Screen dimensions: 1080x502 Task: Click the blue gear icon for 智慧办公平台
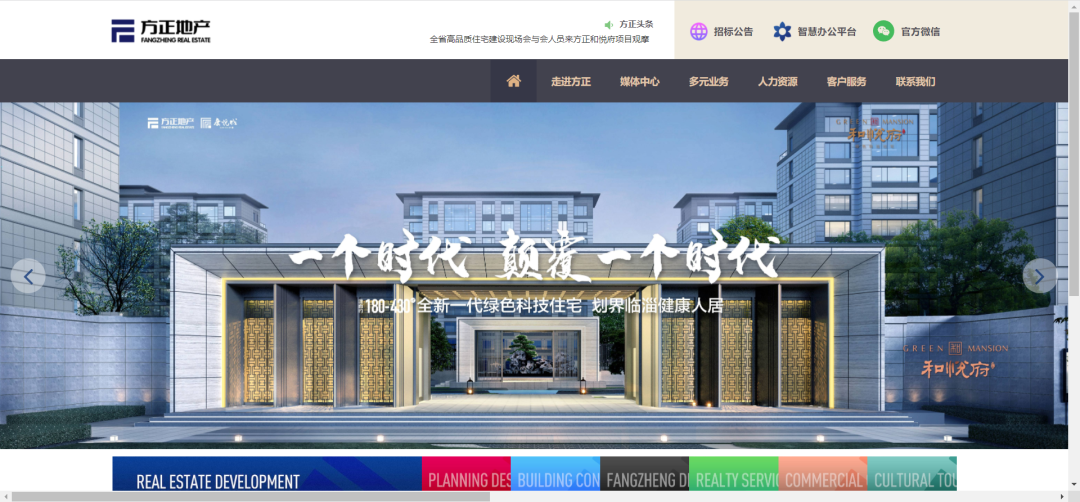(x=782, y=32)
